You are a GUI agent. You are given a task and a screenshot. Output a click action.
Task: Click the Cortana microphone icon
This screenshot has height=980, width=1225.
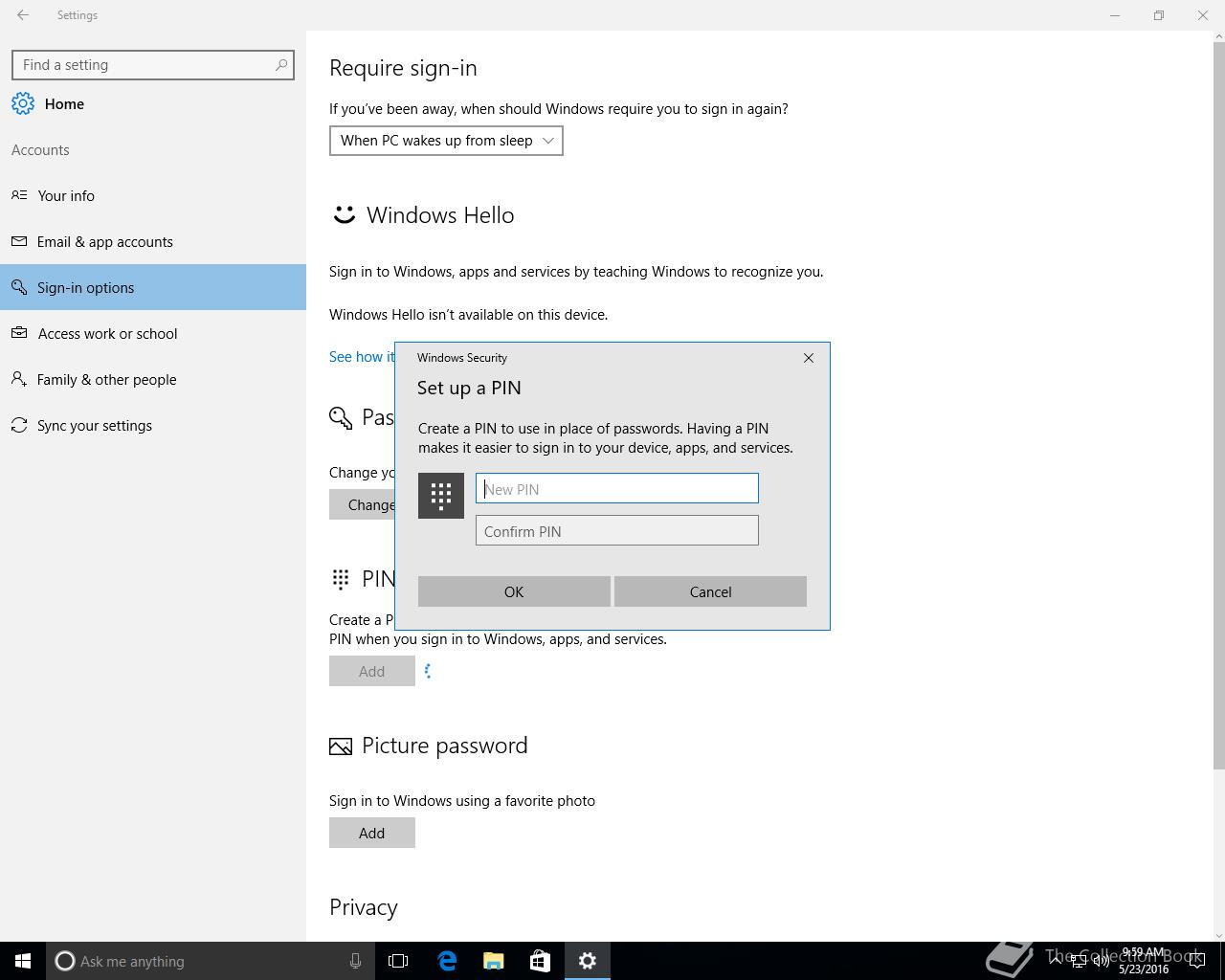coord(355,961)
